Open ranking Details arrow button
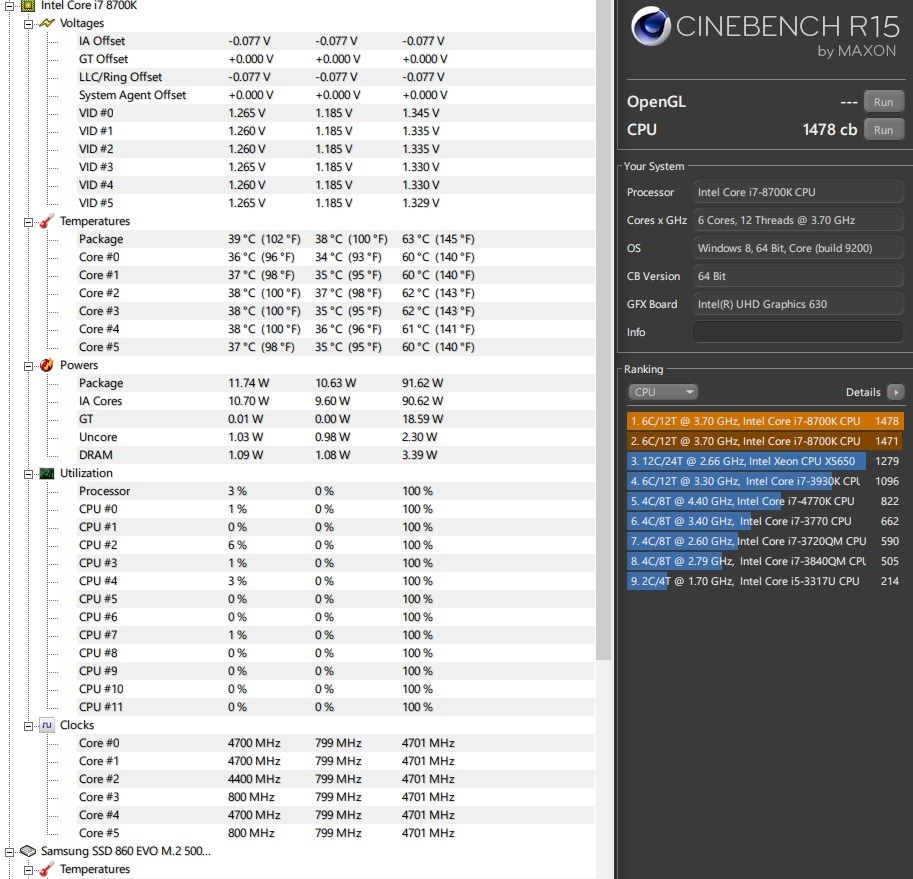The height and width of the screenshot is (879, 913). [x=896, y=392]
